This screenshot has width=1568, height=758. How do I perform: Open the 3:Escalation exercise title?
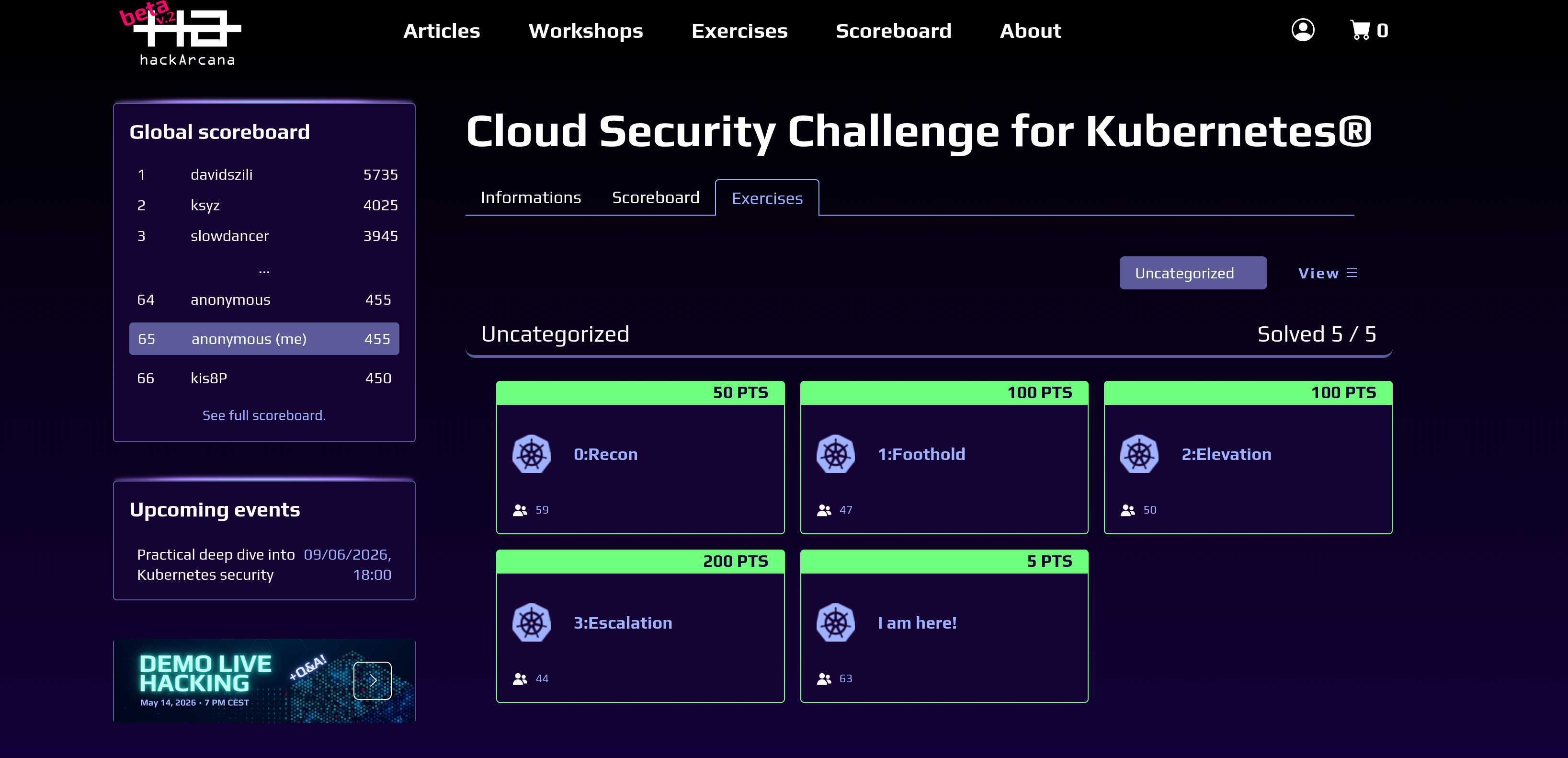click(x=623, y=623)
